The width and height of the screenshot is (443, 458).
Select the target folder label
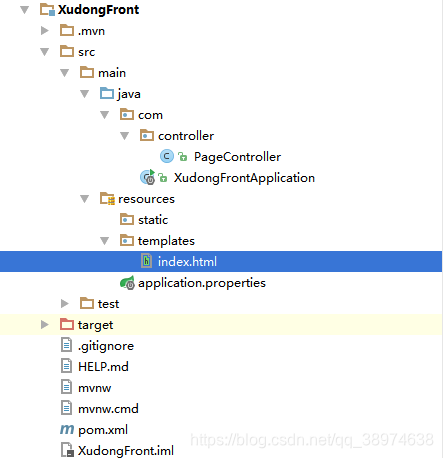[x=95, y=325]
